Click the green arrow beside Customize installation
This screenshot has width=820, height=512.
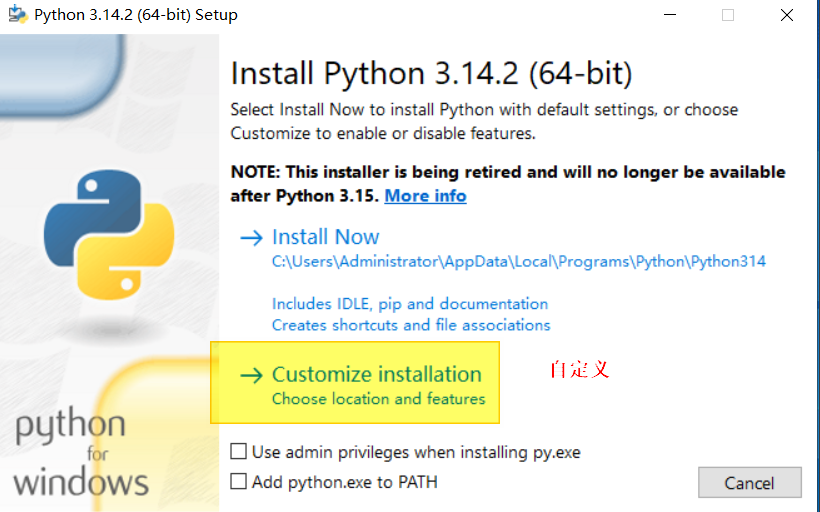point(251,375)
